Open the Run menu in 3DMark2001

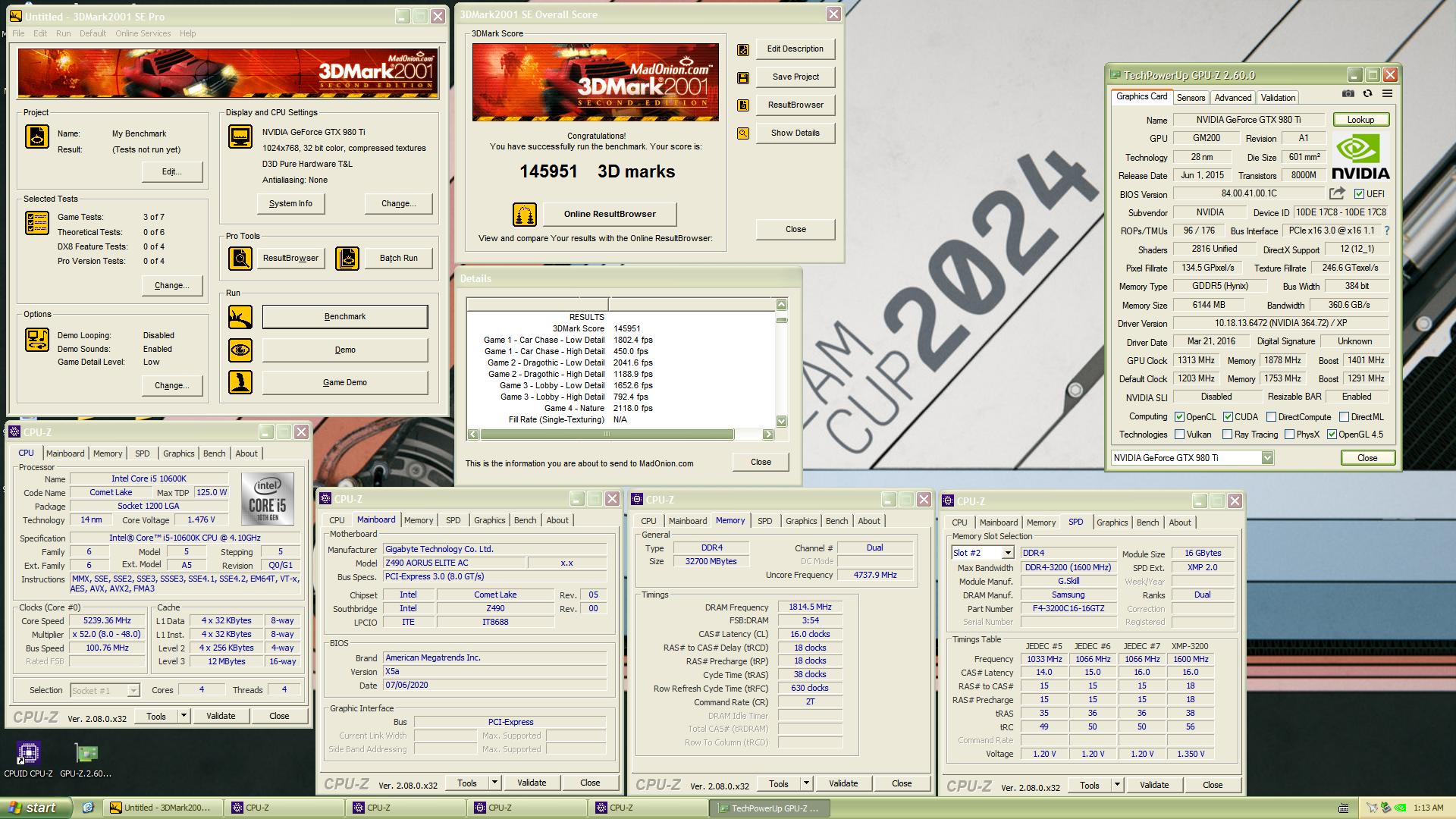tap(63, 33)
